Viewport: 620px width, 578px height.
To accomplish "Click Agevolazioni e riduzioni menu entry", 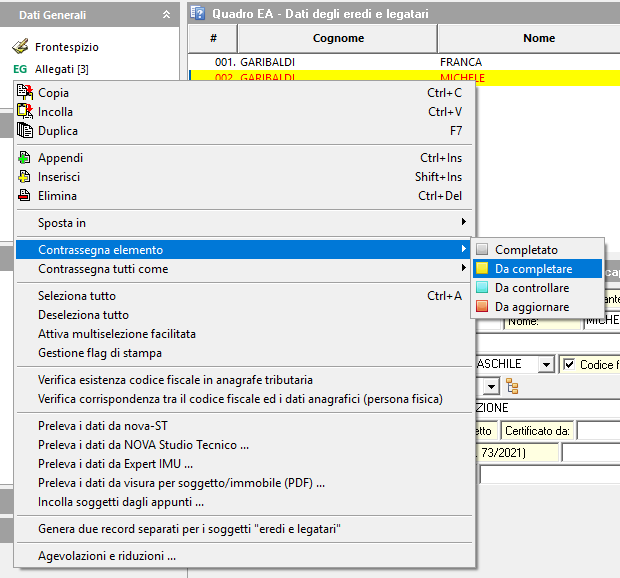I will (x=107, y=556).
